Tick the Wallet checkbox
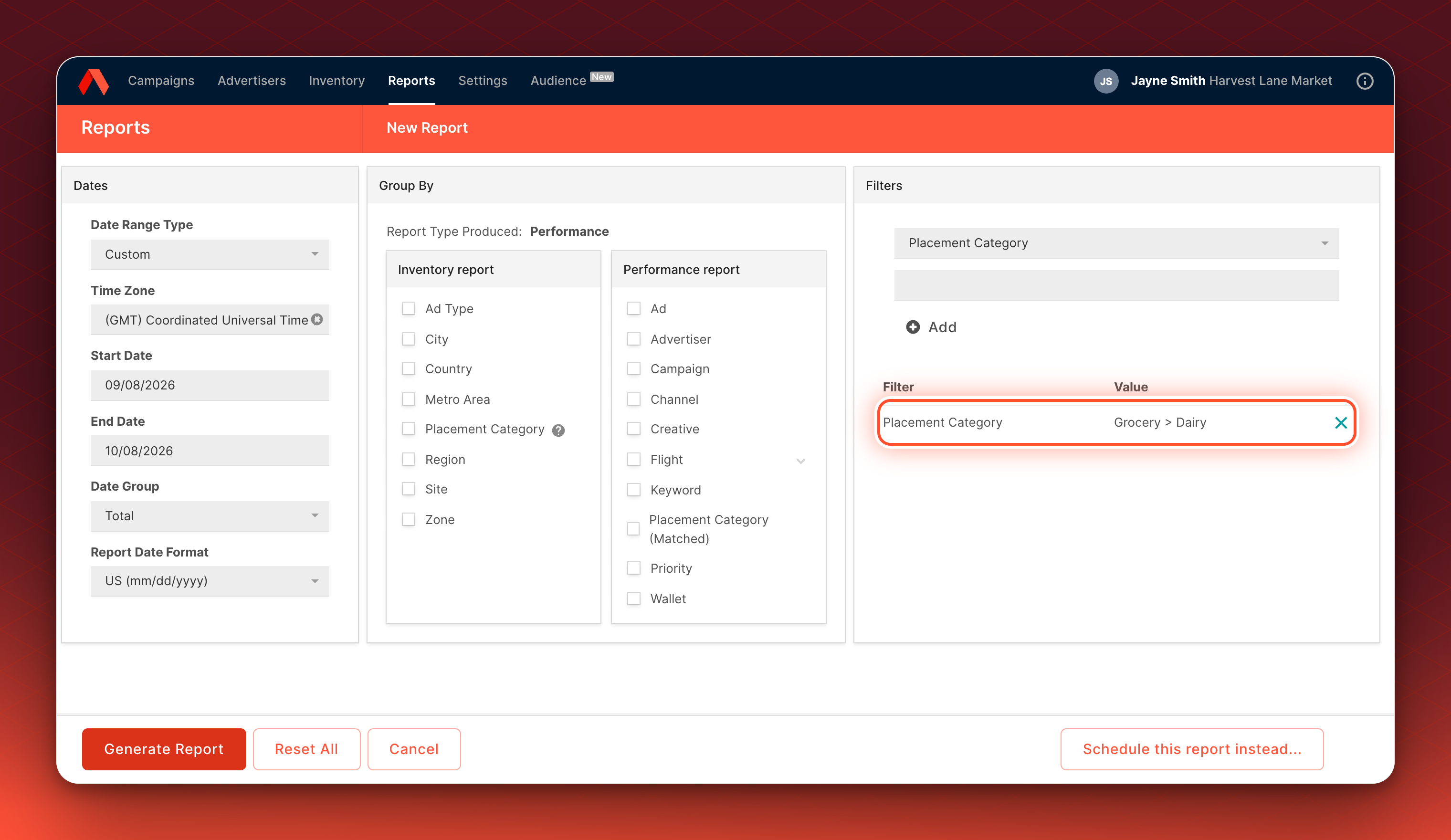 pyautogui.click(x=633, y=599)
